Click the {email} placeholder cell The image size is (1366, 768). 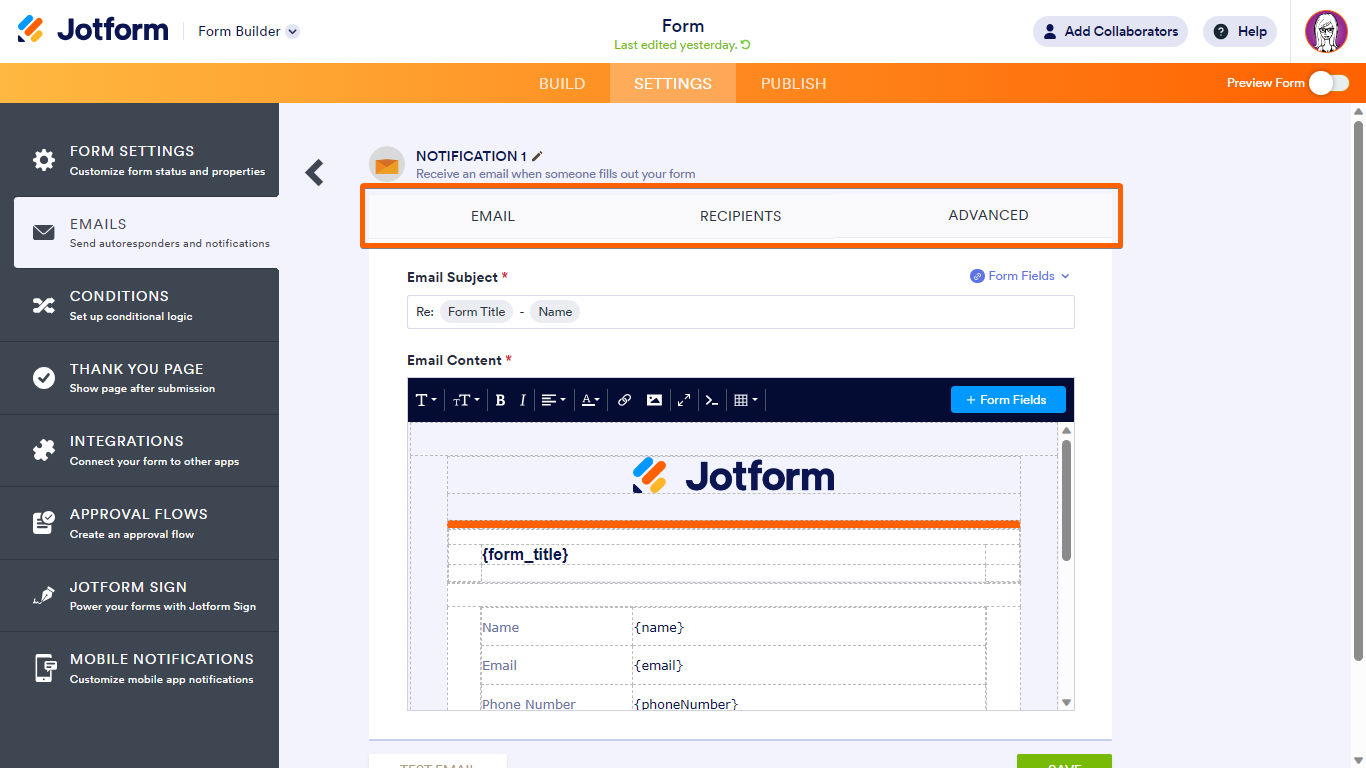pos(809,665)
